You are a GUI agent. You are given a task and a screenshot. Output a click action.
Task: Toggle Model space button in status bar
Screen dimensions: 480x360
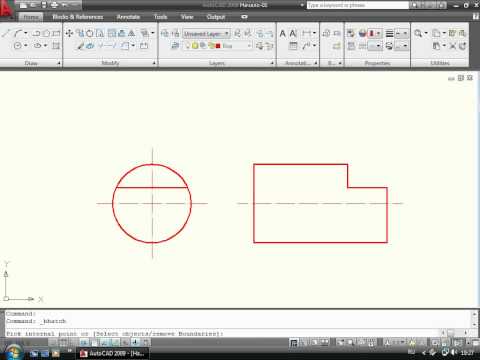point(294,342)
